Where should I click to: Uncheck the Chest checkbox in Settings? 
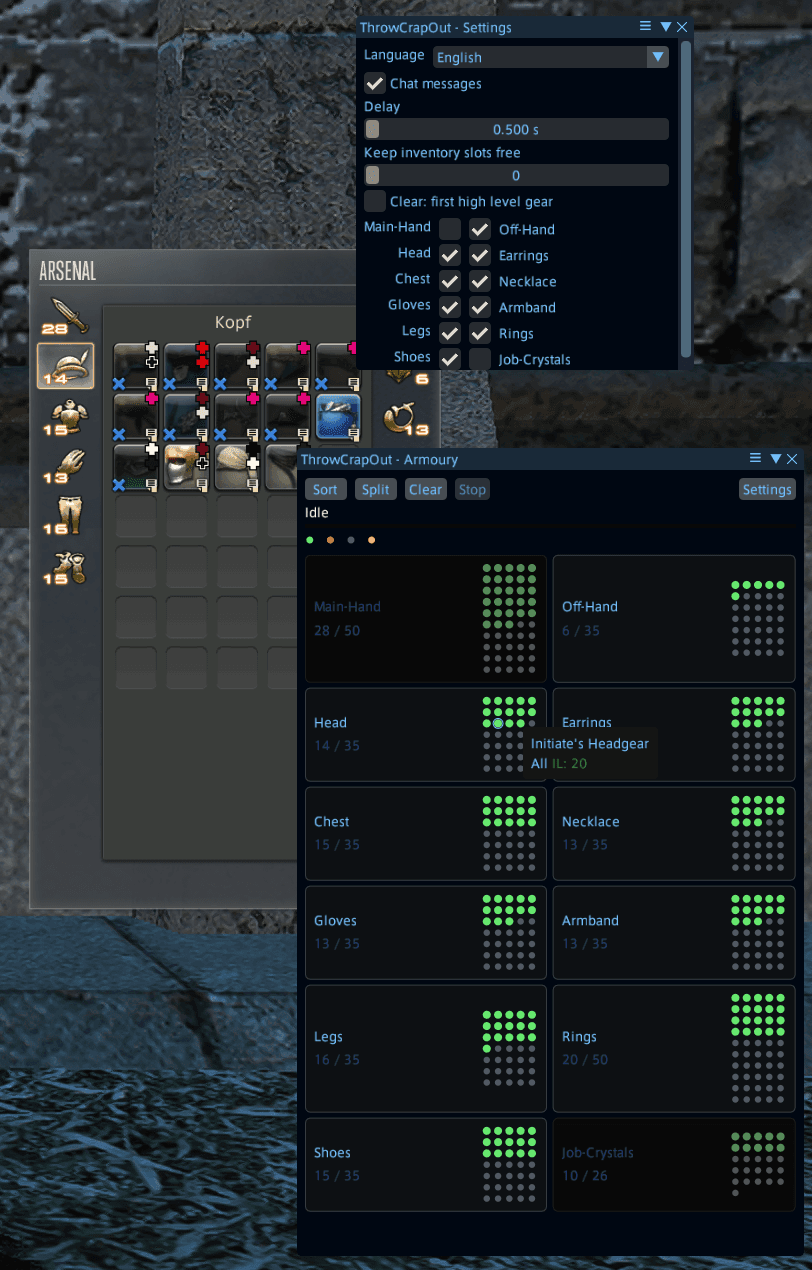pyautogui.click(x=450, y=281)
